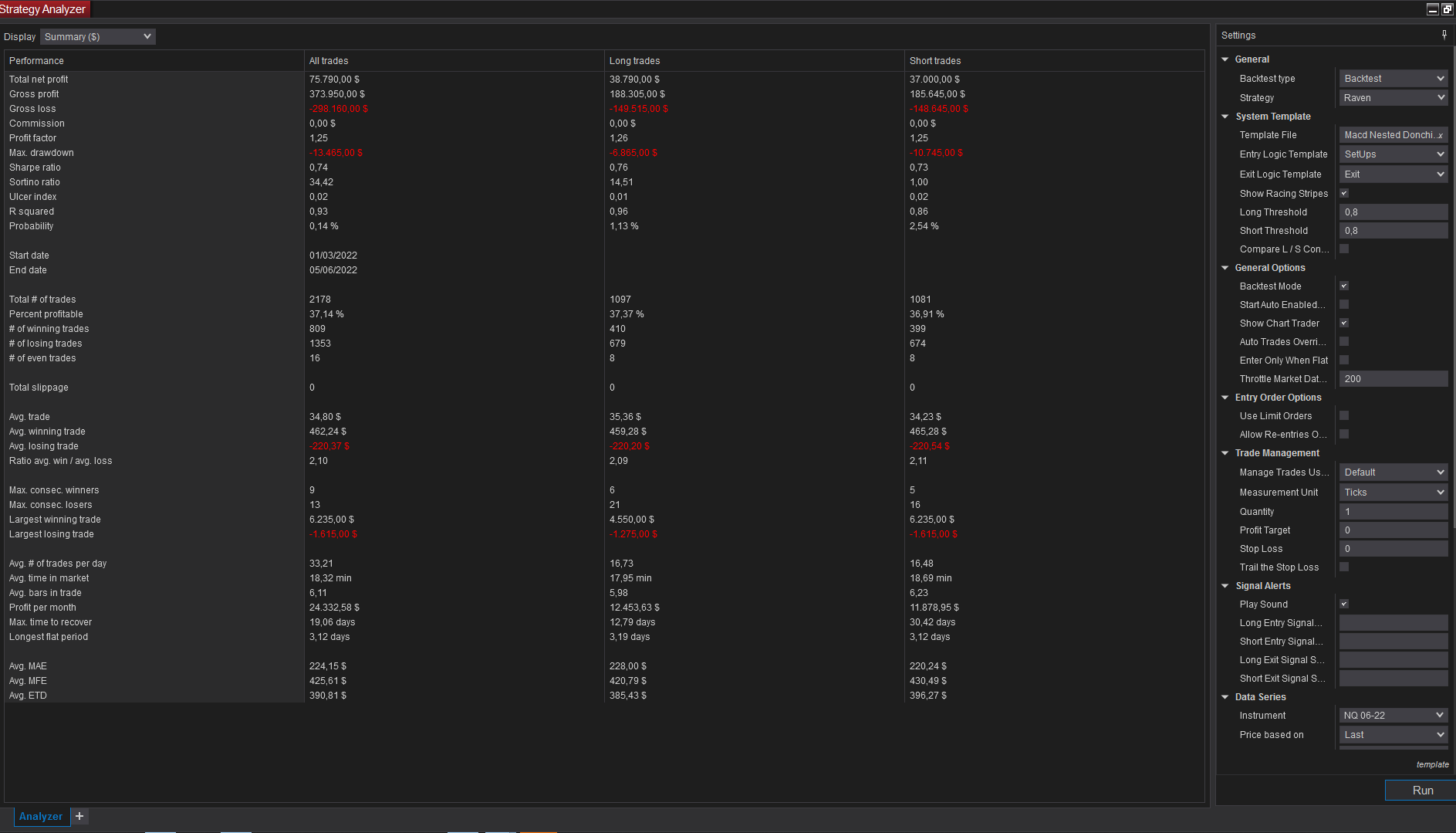The height and width of the screenshot is (833, 1456).
Task: Click the Run button
Action: pos(1422,791)
